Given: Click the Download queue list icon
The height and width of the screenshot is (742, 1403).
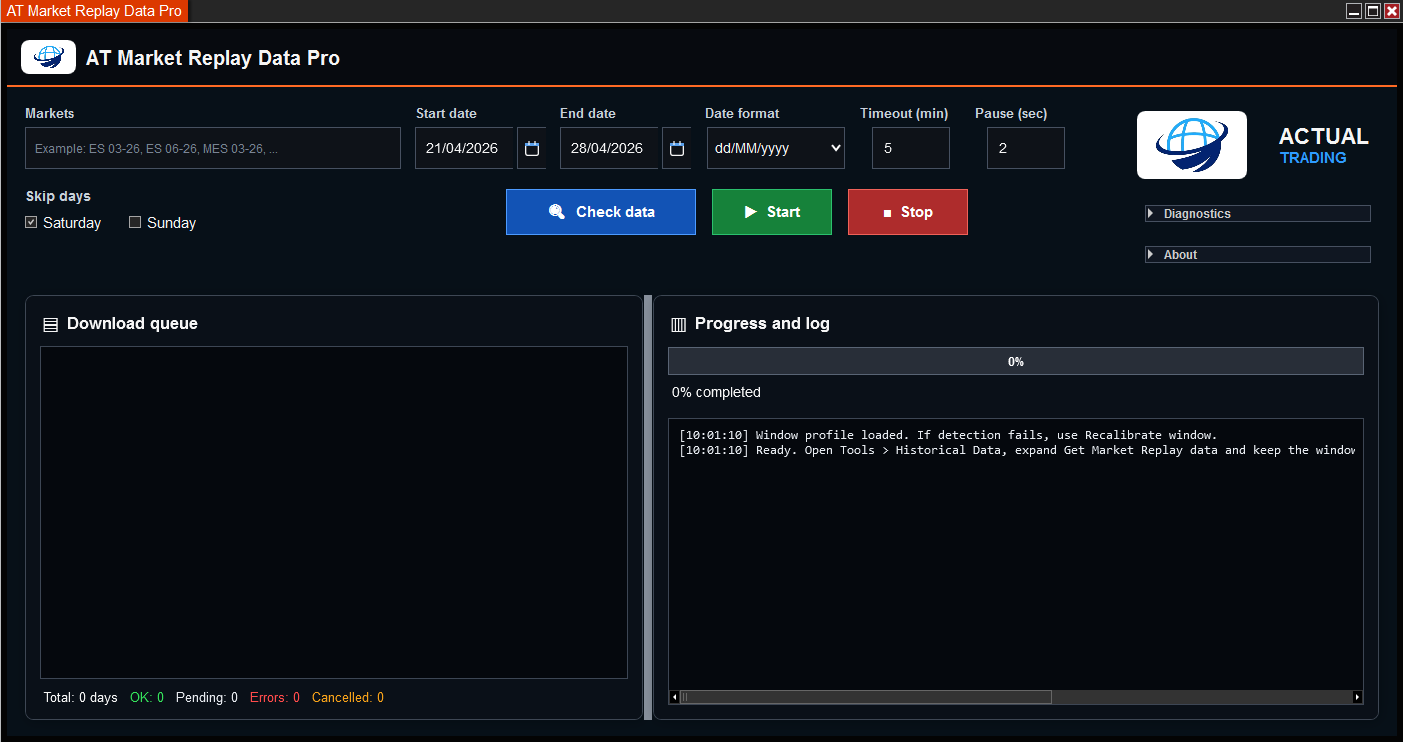Looking at the screenshot, I should point(50,324).
